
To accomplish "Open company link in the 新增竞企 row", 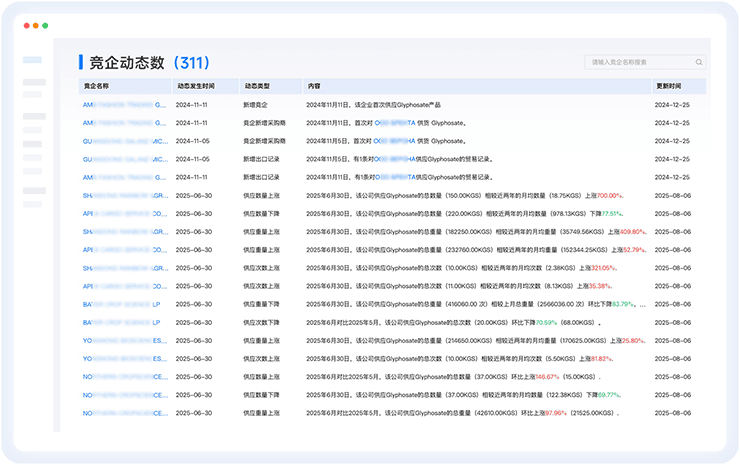I will point(125,105).
